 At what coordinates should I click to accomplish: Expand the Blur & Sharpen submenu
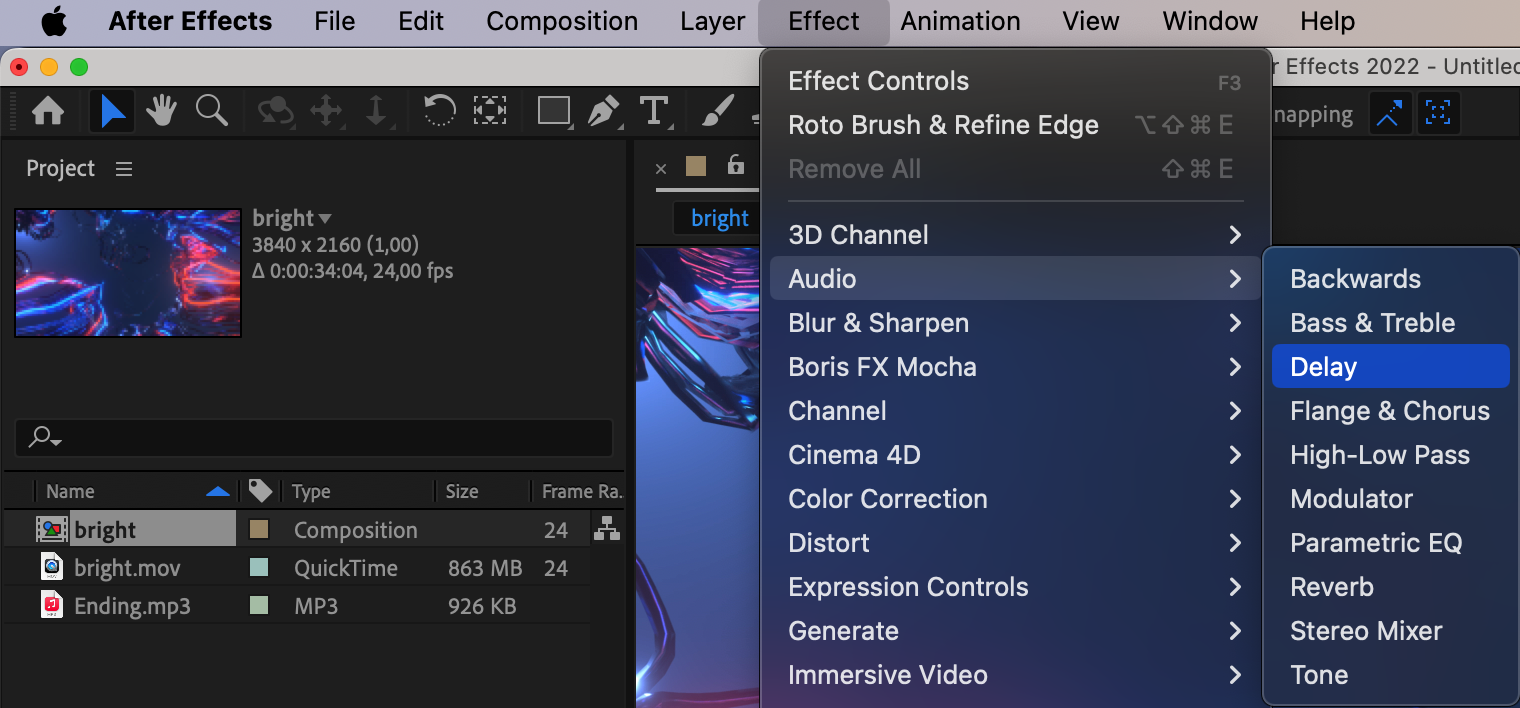(x=1015, y=323)
